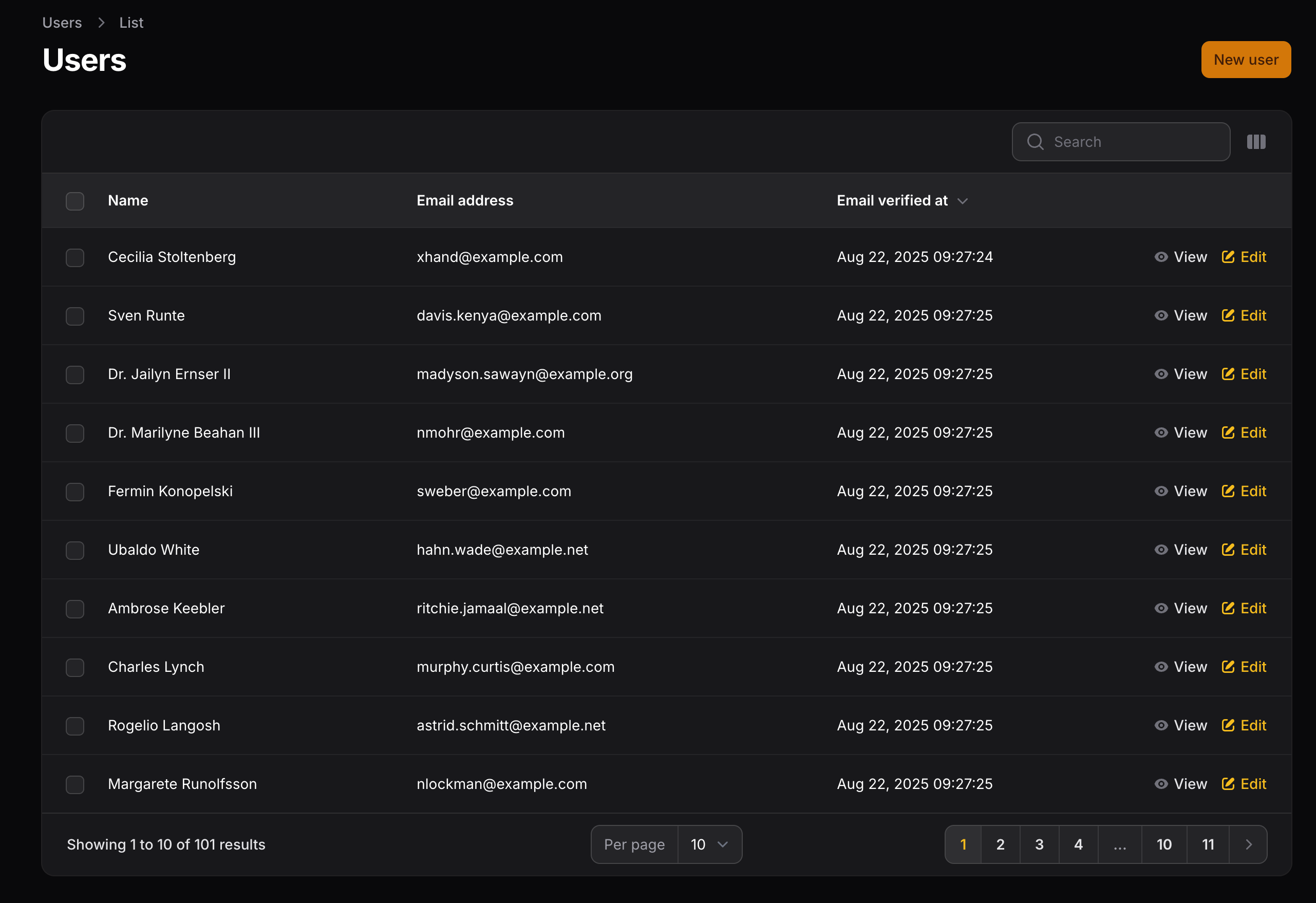Check the box for Dr. Jailyn Ernser II
This screenshot has width=1316, height=903.
[x=75, y=375]
